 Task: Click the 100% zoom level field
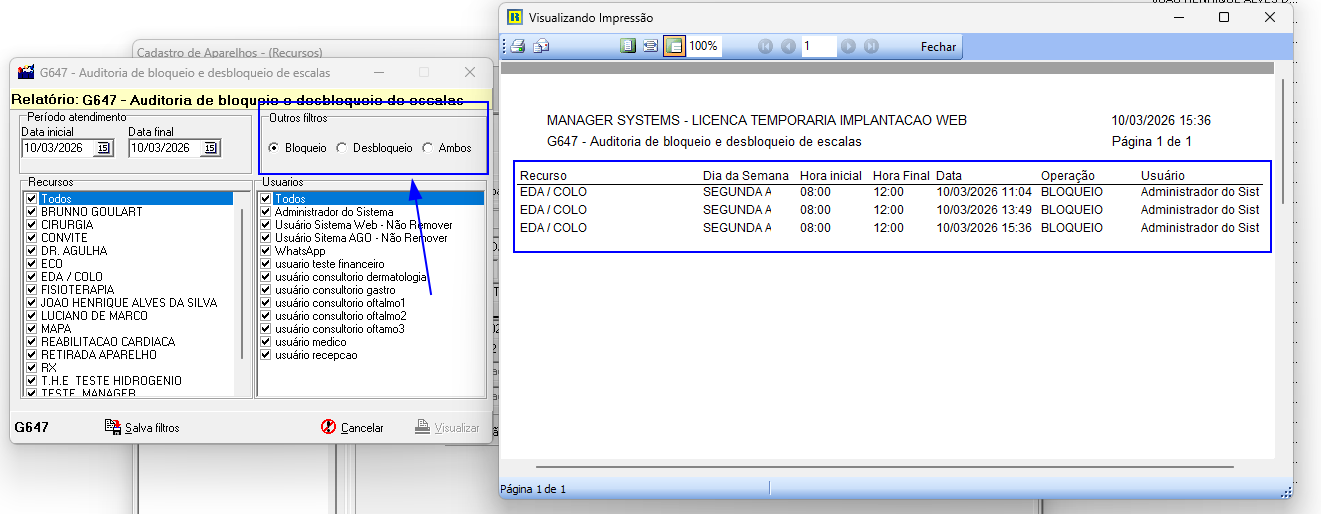[x=704, y=46]
